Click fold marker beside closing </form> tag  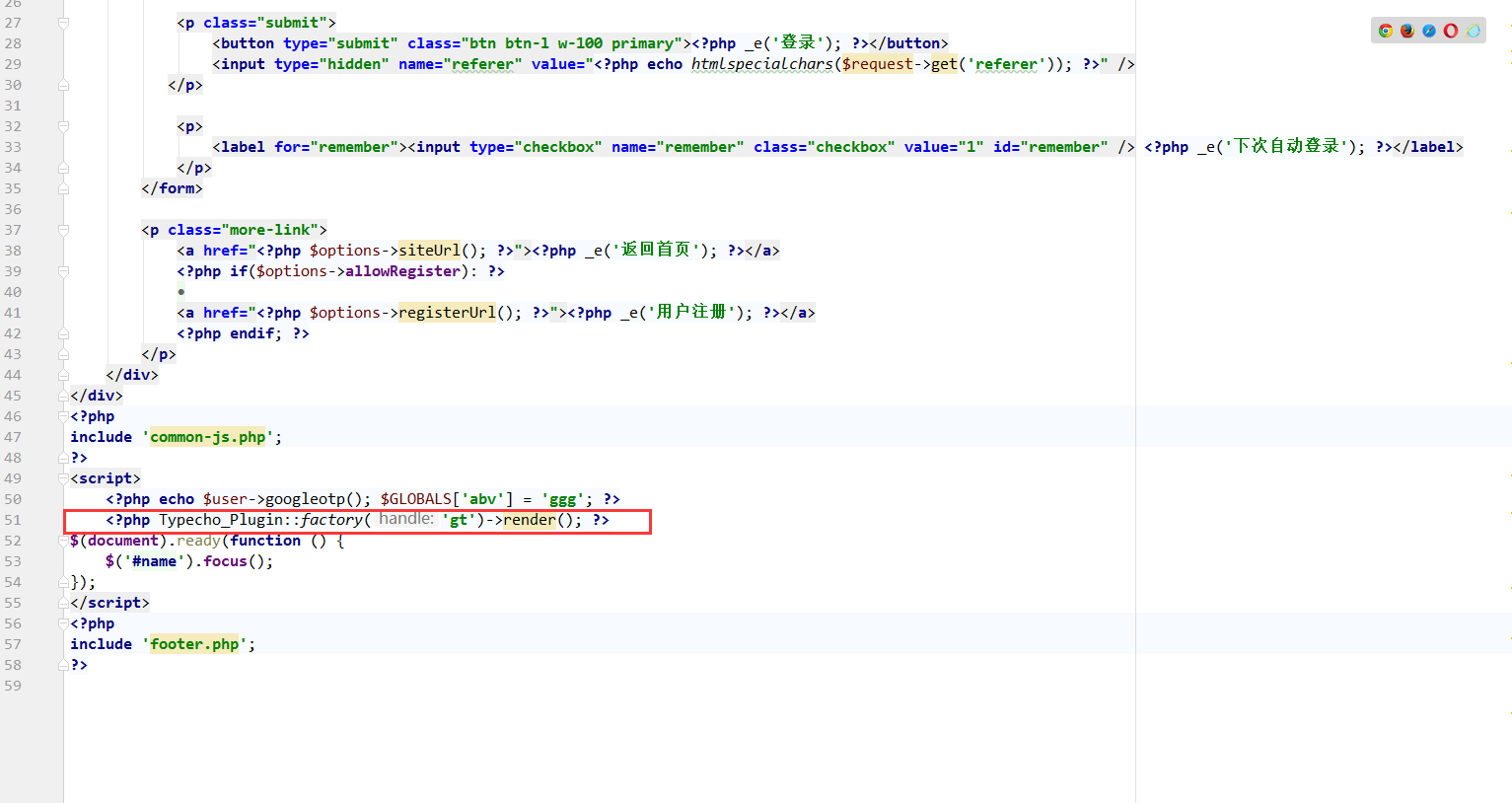coord(63,188)
